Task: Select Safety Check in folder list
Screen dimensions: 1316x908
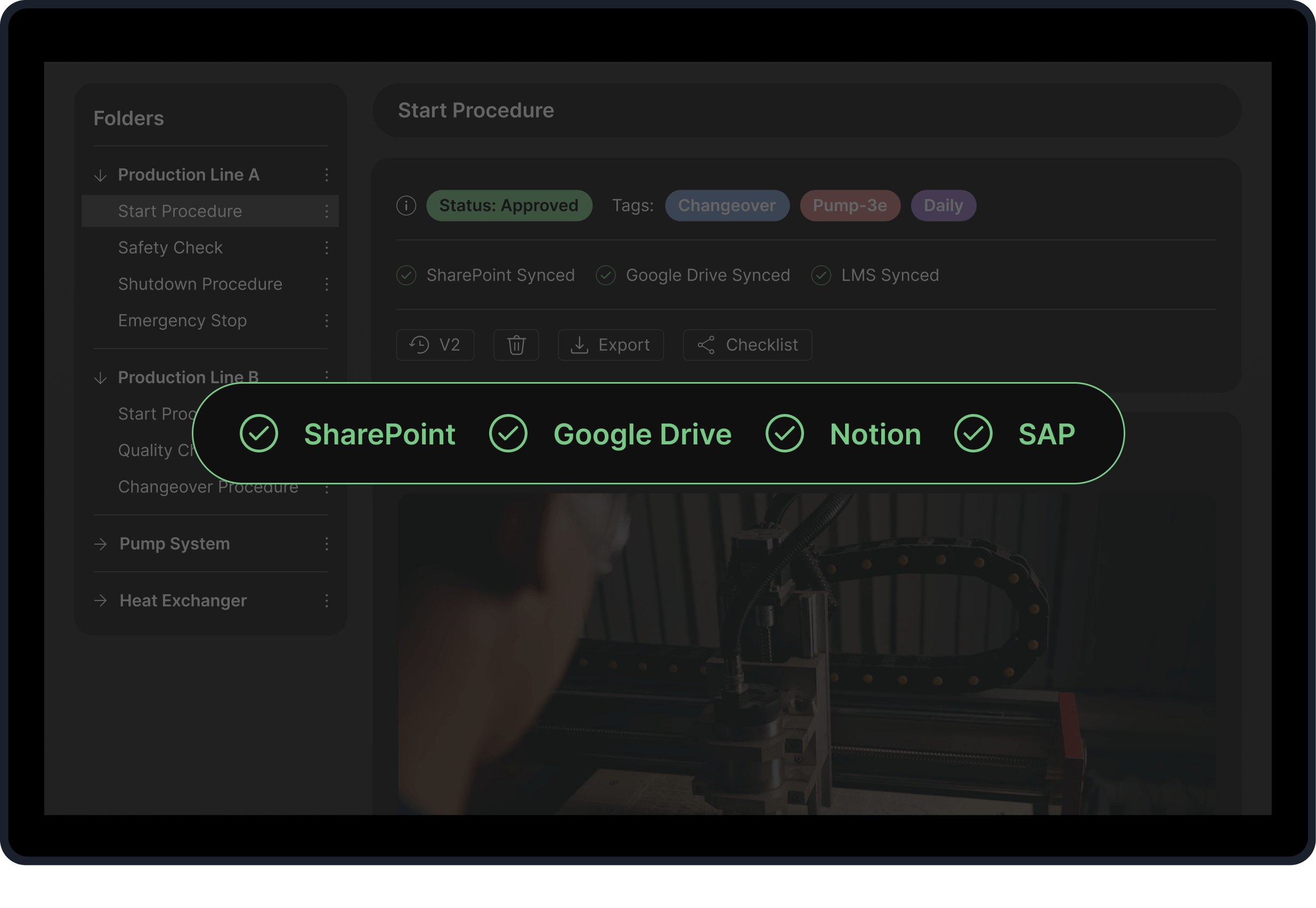Action: click(x=170, y=247)
